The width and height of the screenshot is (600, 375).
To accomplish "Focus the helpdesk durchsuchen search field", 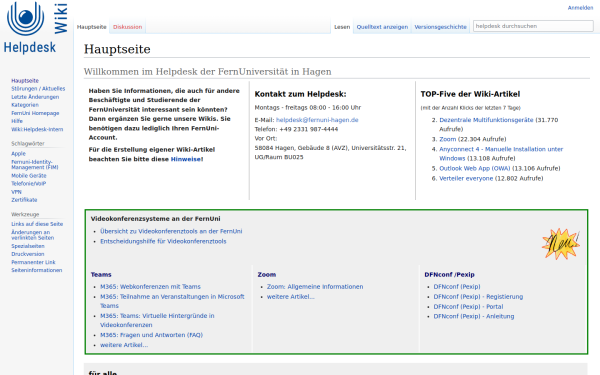I will tap(533, 26).
